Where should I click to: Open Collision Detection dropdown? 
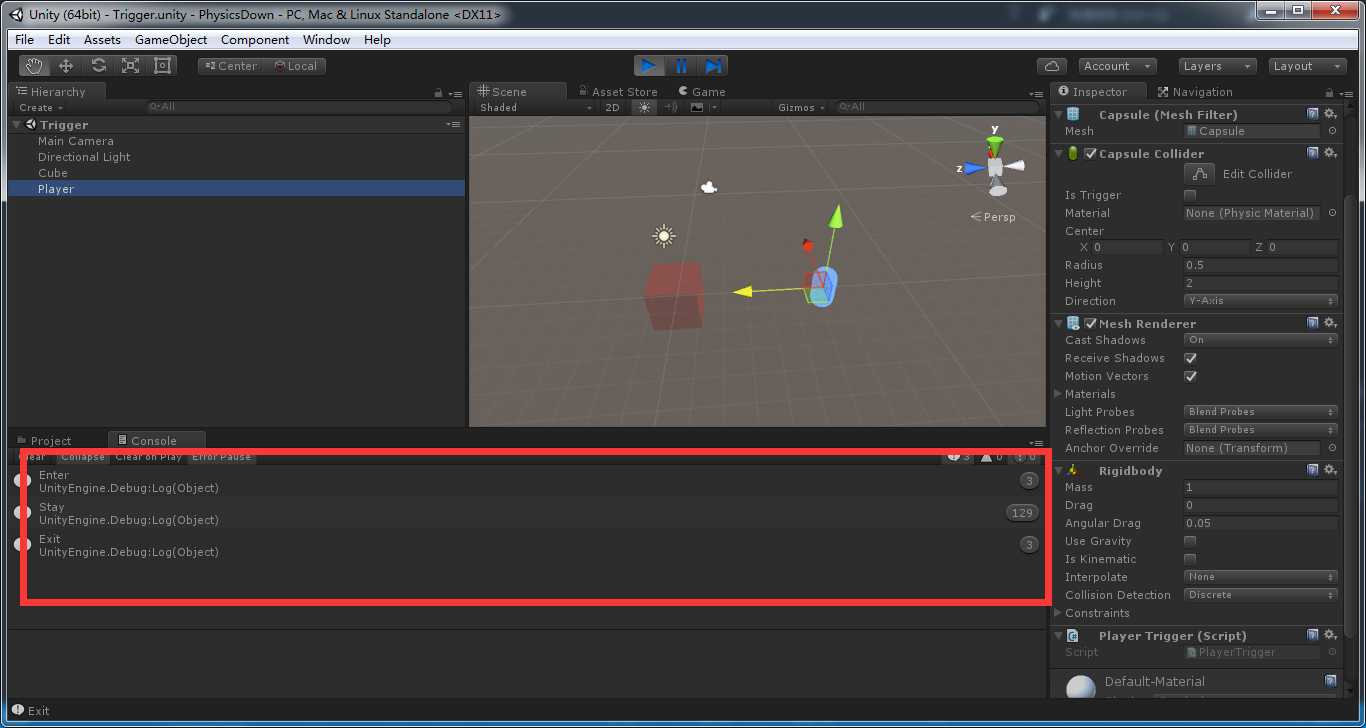click(x=1261, y=595)
